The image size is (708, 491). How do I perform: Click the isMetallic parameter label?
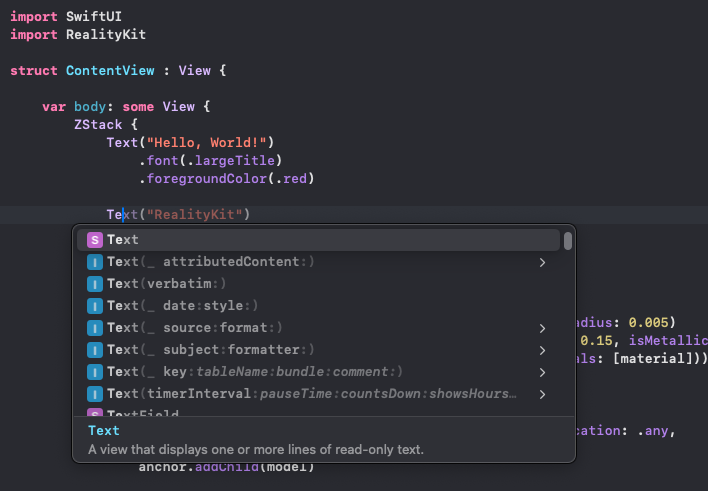coord(668,341)
